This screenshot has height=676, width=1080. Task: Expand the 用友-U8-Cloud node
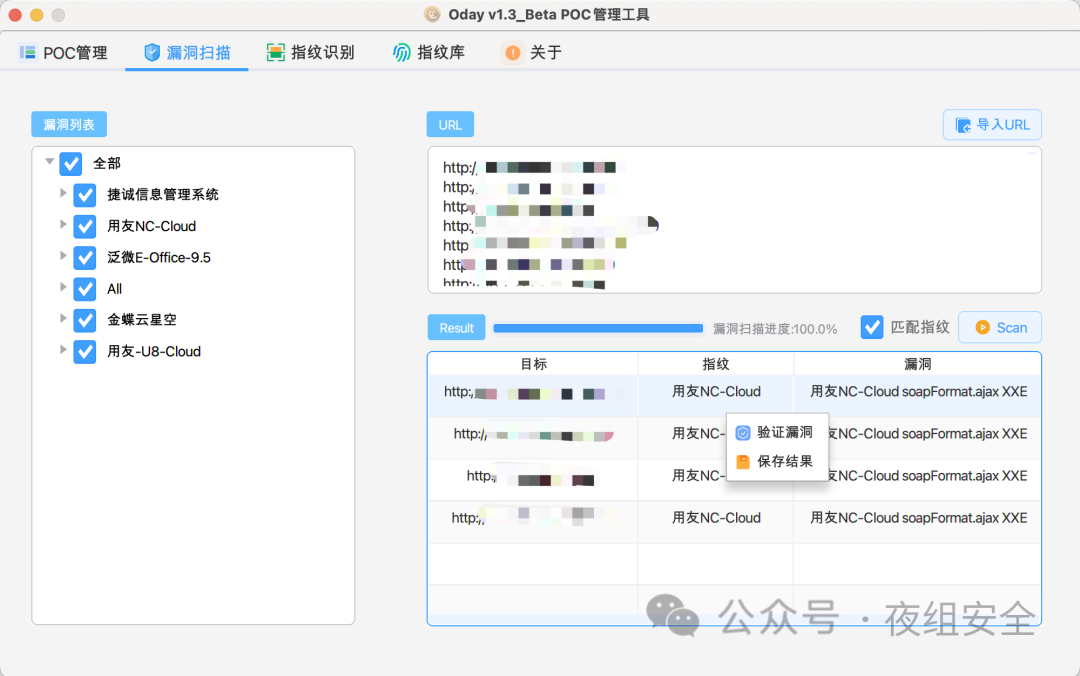(63, 349)
